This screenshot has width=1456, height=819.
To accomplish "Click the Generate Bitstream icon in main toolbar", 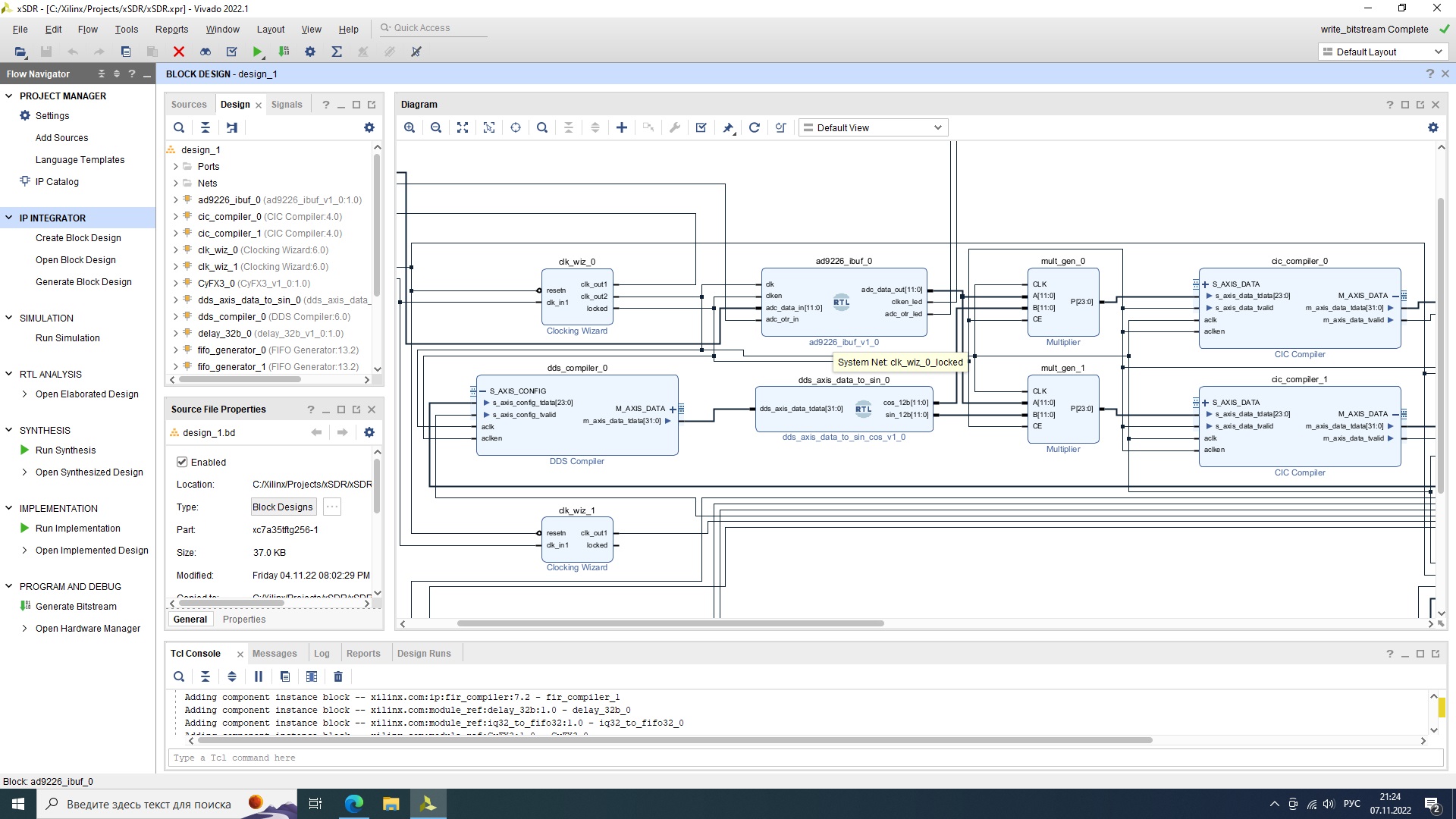I will (284, 52).
